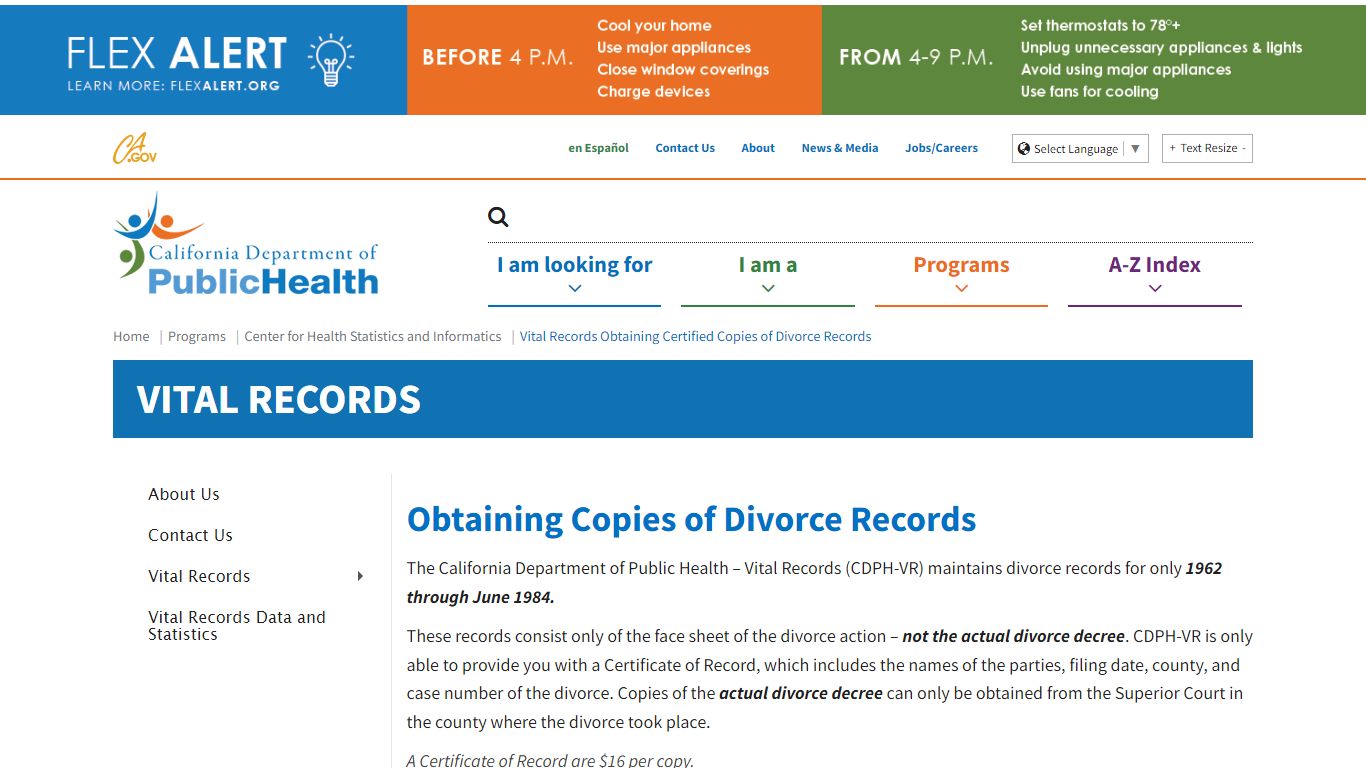Screen dimensions: 1366x768
Task: Click Vital Records Obtaining Certified Copies breadcrumb
Action: tap(695, 336)
